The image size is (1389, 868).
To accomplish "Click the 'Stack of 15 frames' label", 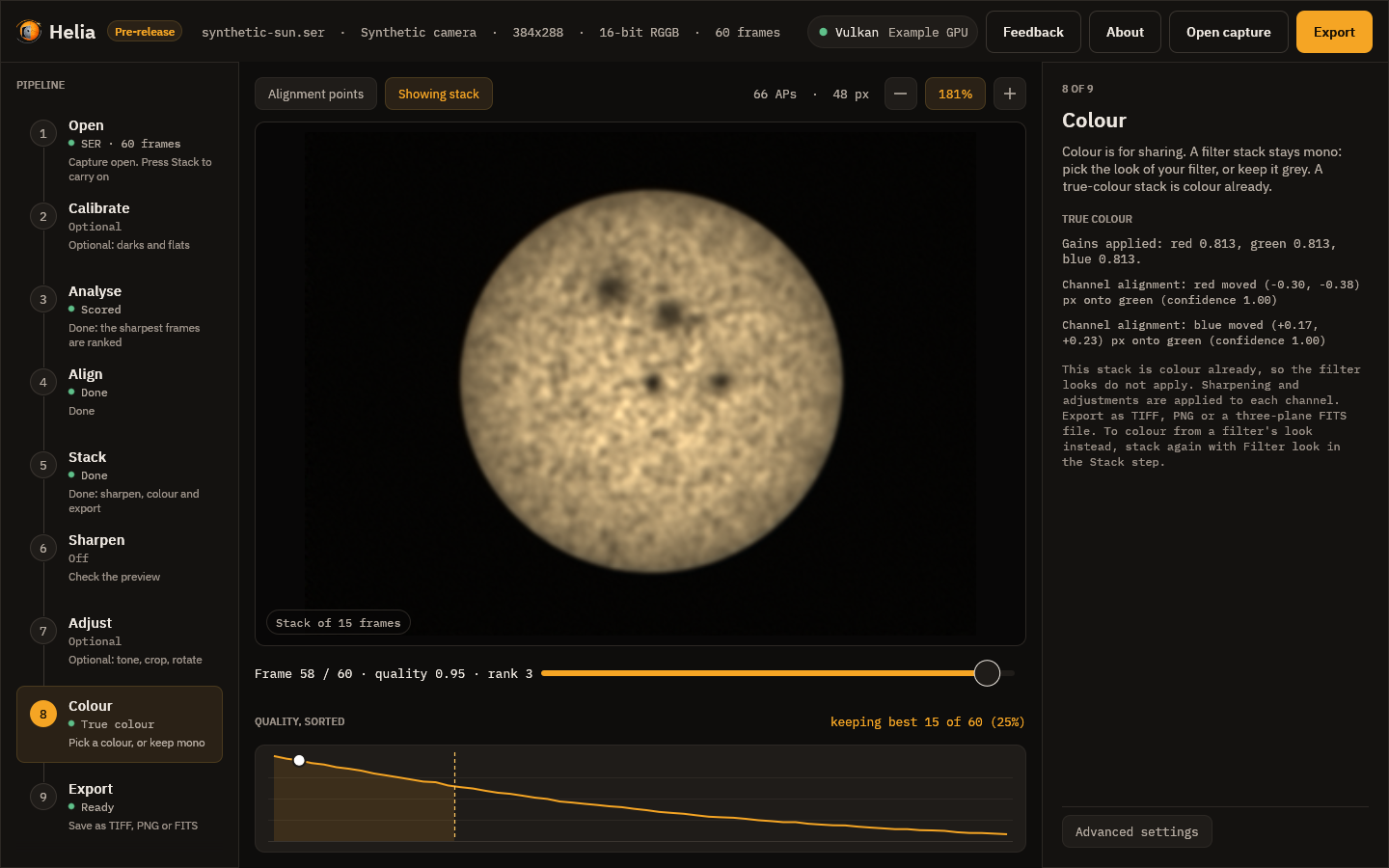I will point(338,623).
